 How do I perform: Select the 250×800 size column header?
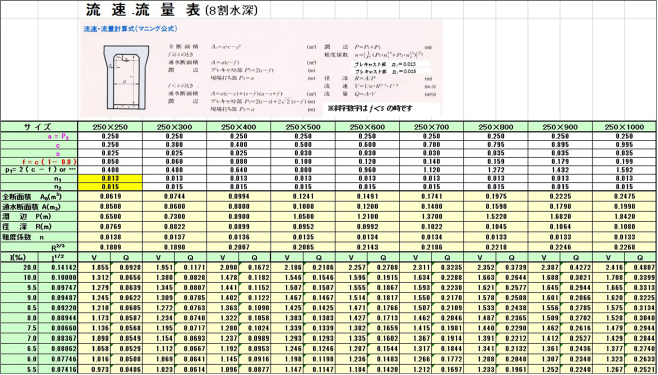496,127
